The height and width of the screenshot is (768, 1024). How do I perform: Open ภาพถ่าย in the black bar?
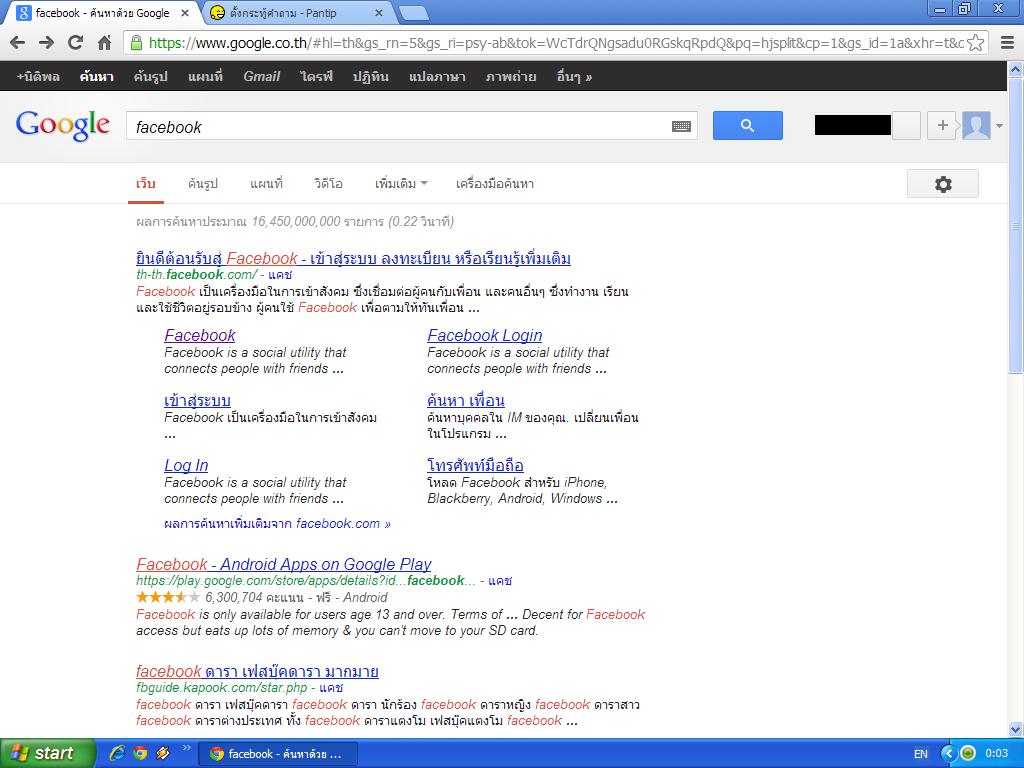point(511,76)
